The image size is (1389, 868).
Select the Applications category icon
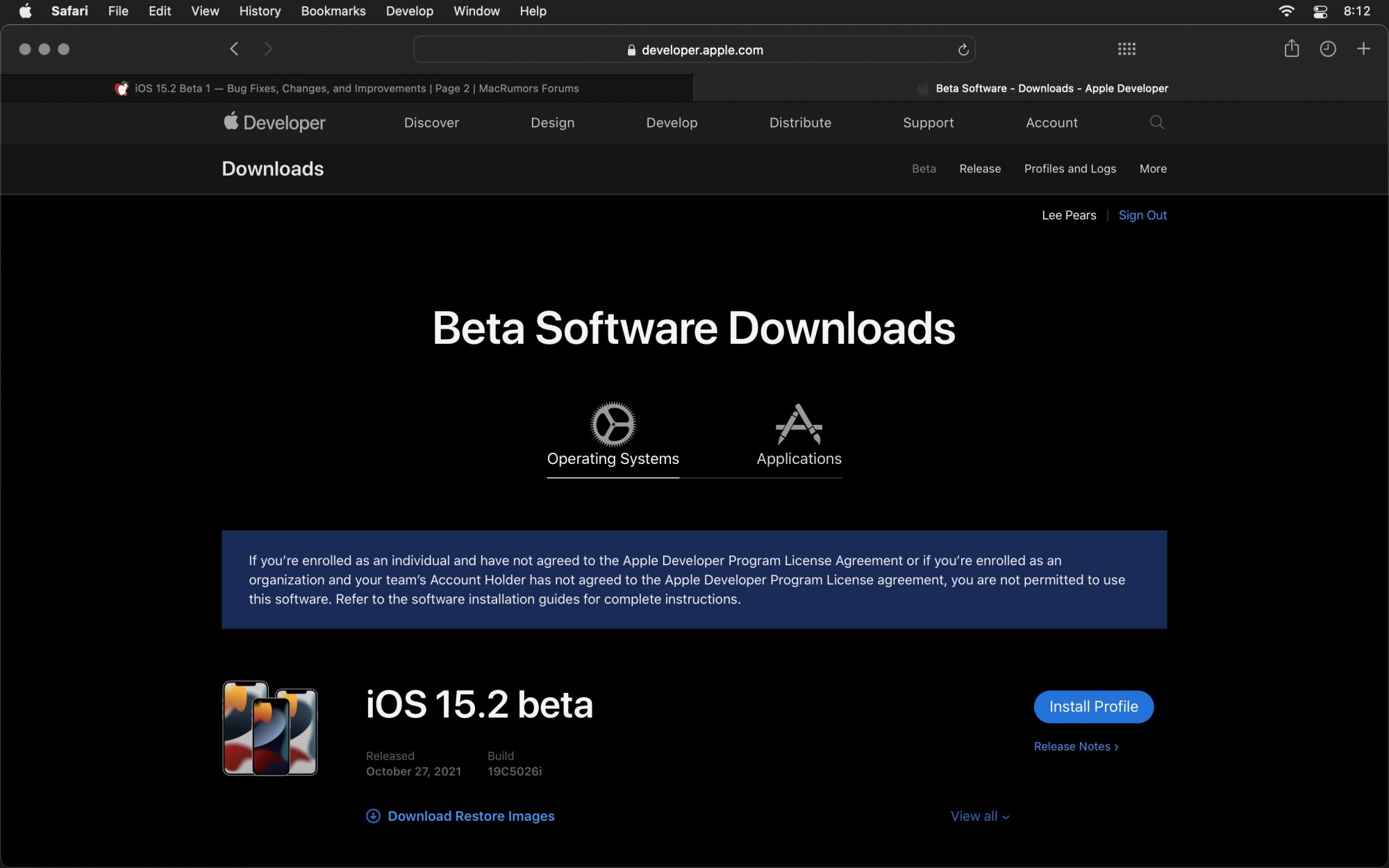[x=799, y=424]
